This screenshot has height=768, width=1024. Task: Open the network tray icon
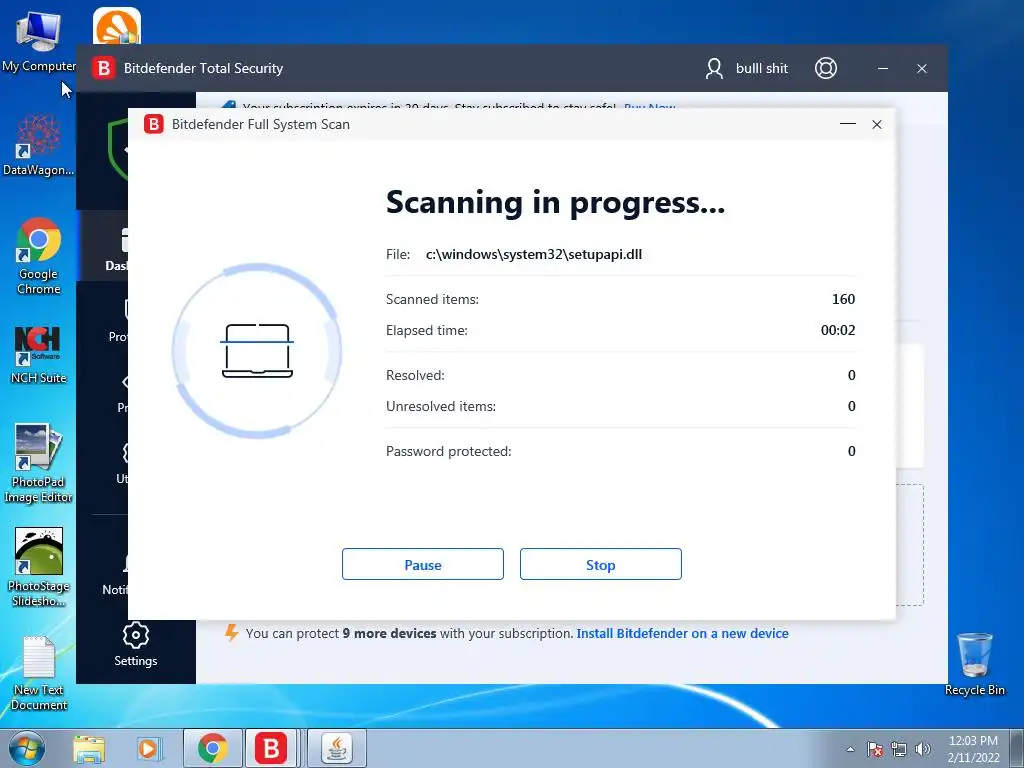click(x=899, y=749)
